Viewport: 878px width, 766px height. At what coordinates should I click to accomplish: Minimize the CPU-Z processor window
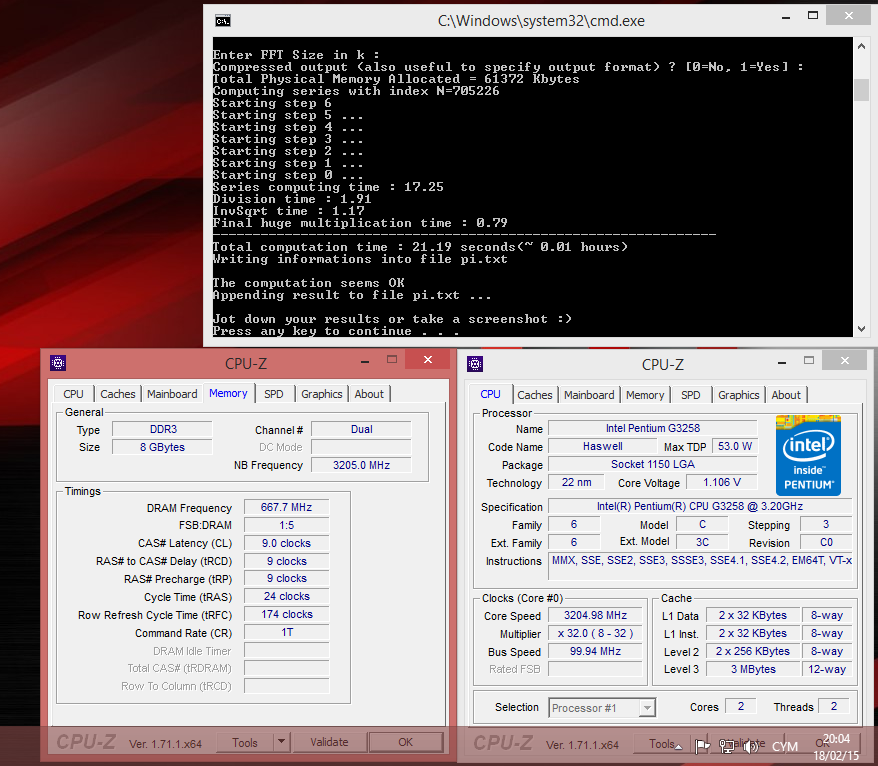click(782, 363)
